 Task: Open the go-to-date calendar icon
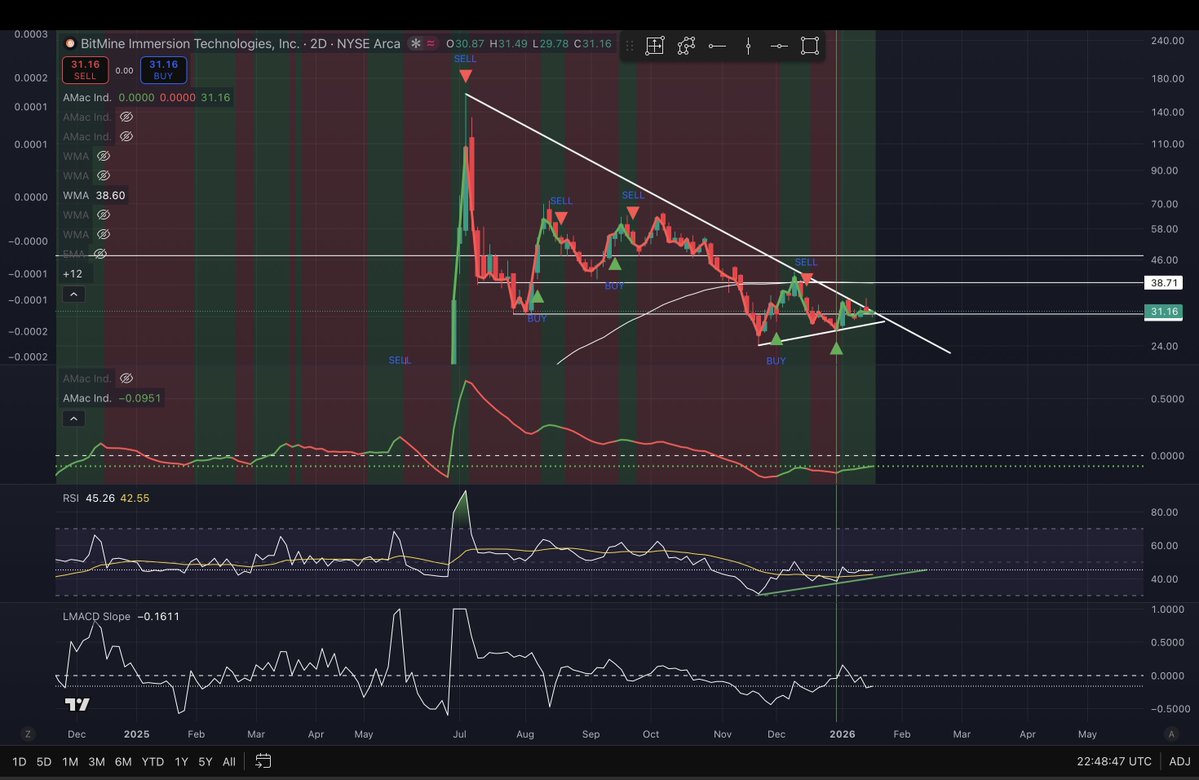263,761
